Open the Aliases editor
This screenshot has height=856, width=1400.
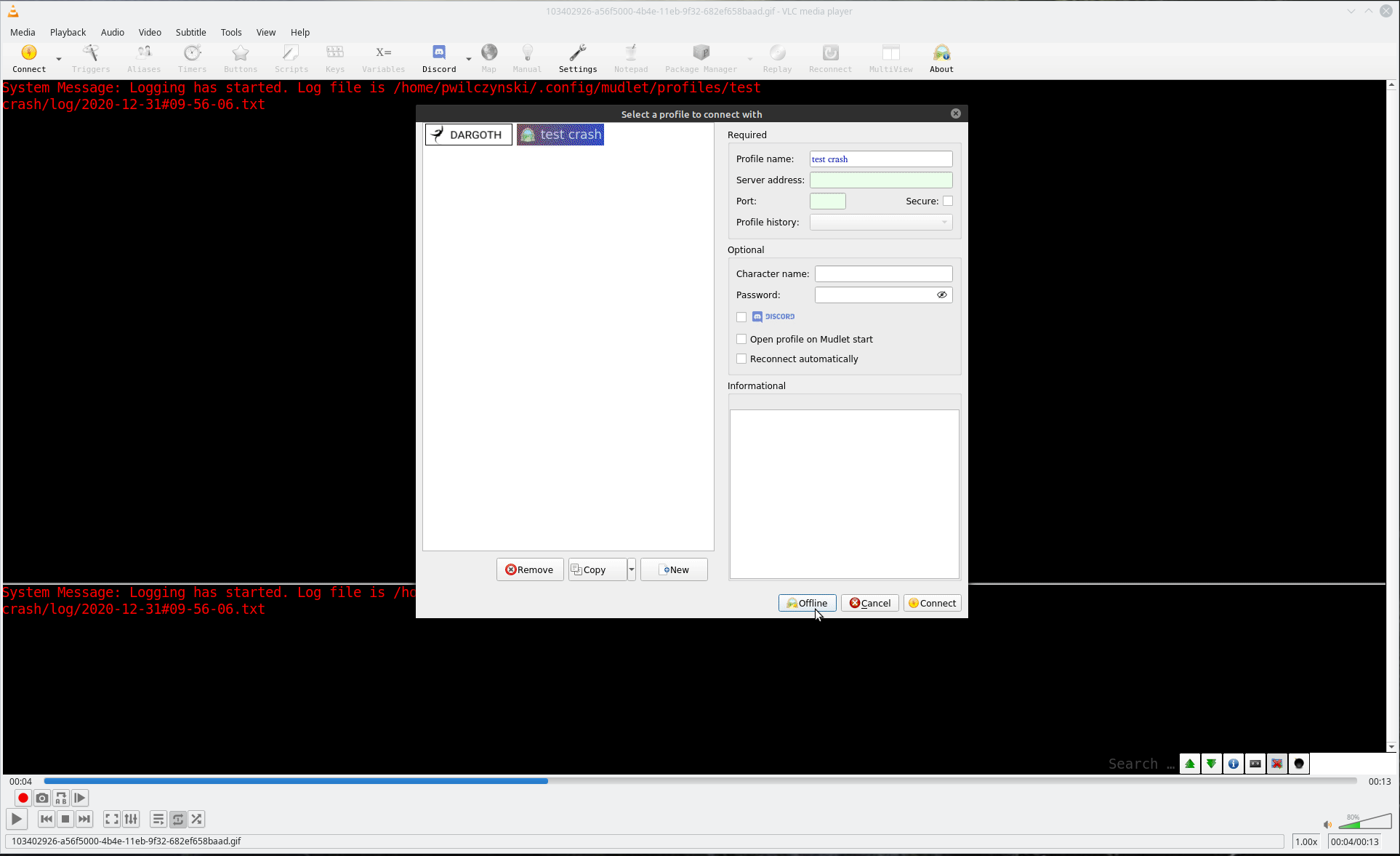pyautogui.click(x=143, y=58)
